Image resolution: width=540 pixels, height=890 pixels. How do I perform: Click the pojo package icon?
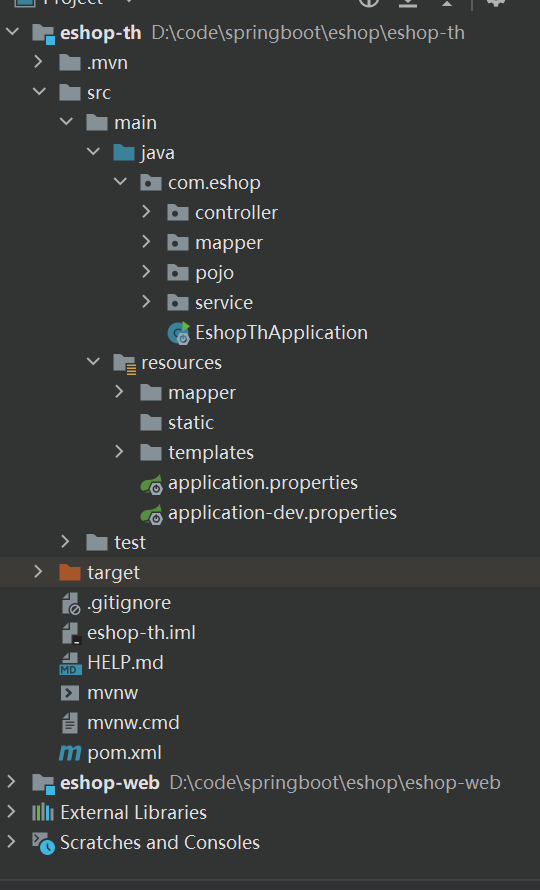click(178, 272)
